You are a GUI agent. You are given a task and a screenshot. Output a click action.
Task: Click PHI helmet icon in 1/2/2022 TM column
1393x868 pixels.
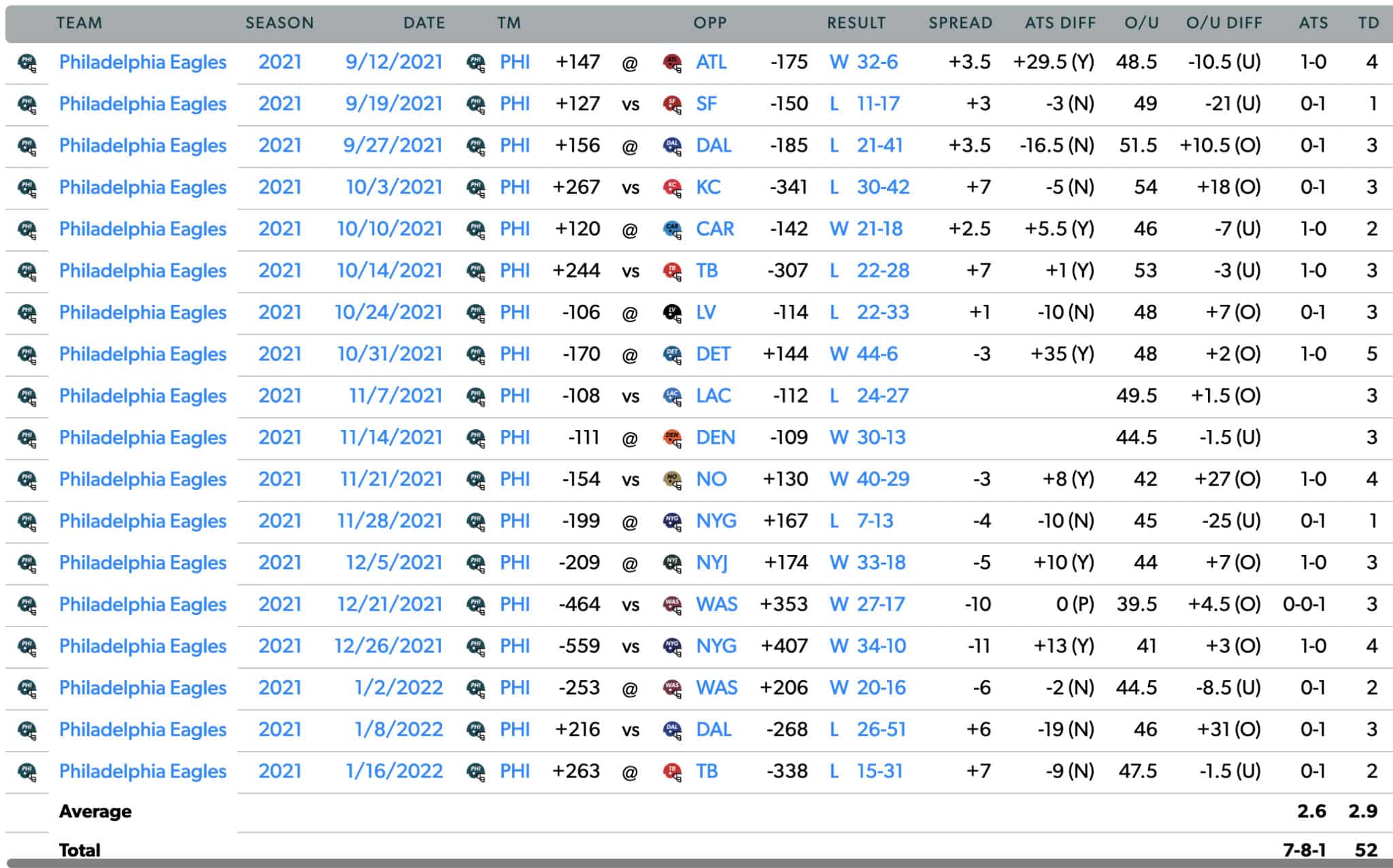(476, 688)
